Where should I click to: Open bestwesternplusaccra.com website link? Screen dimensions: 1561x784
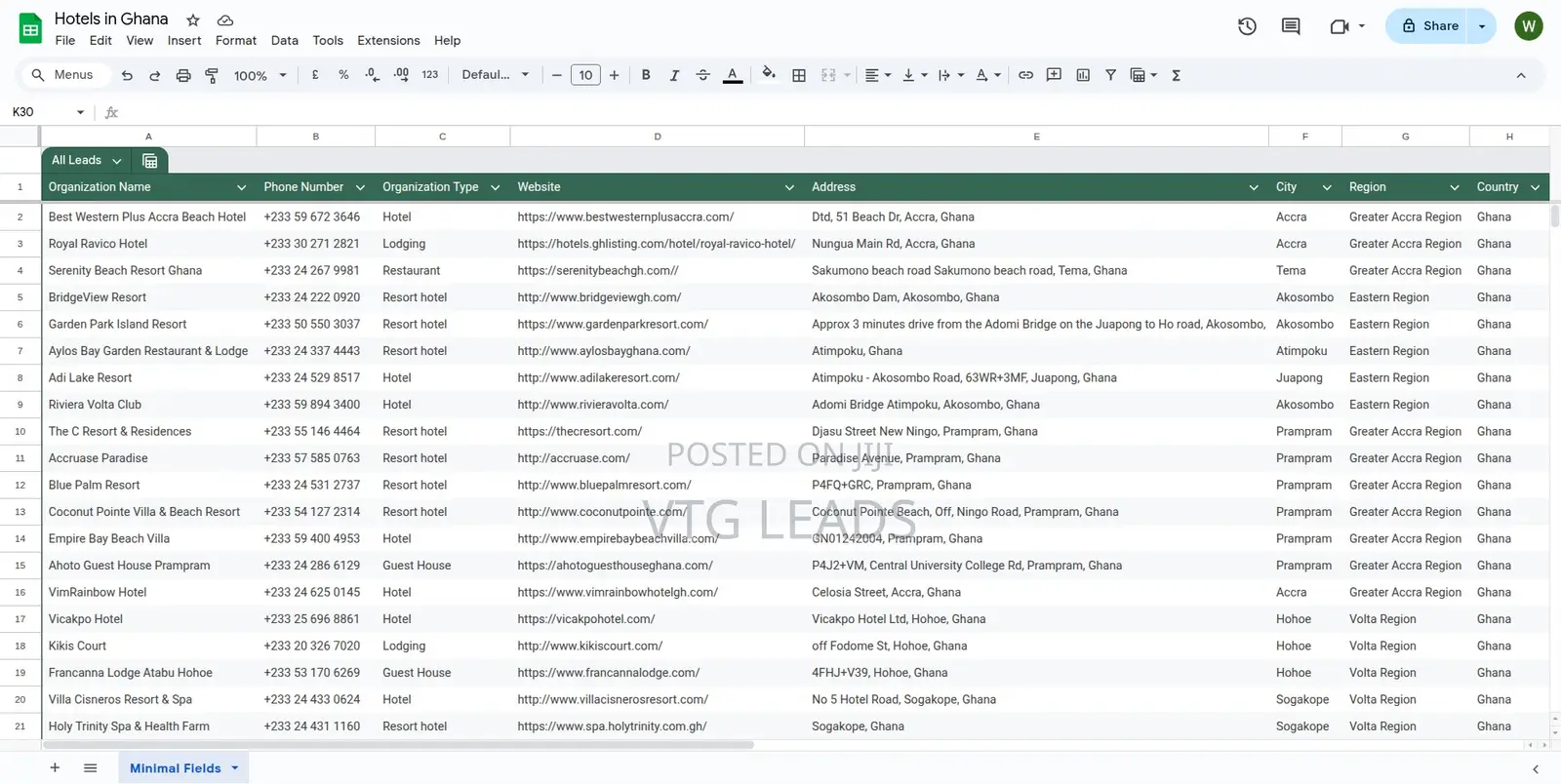click(625, 217)
